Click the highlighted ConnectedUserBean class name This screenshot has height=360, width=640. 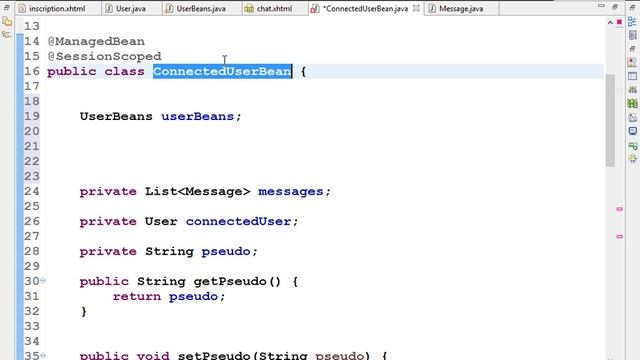tap(222, 71)
